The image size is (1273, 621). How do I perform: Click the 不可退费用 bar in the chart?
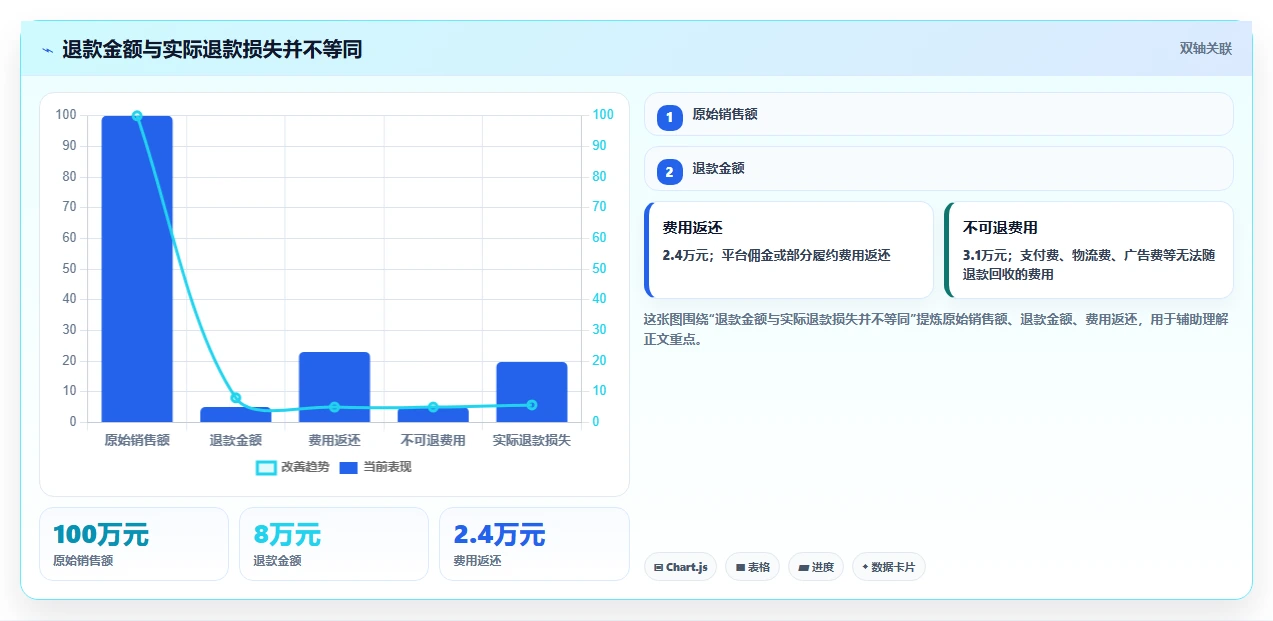tap(433, 415)
